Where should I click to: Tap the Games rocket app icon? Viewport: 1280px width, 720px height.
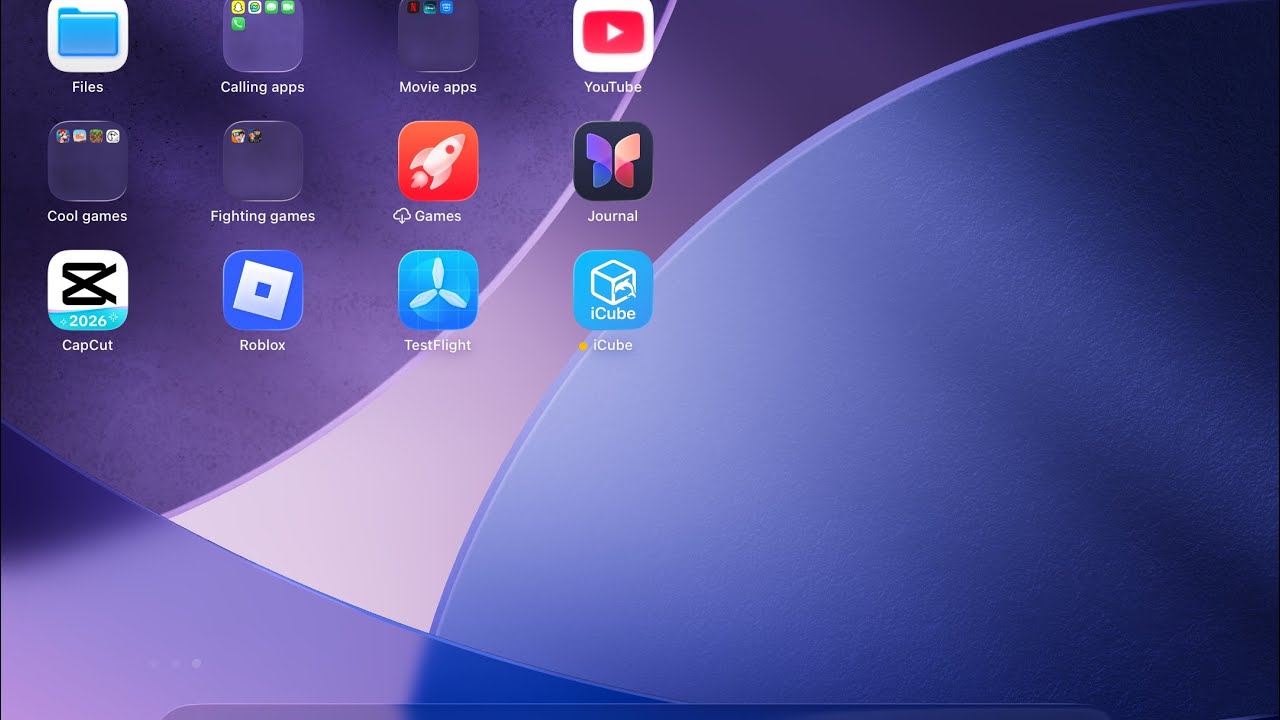tap(438, 161)
